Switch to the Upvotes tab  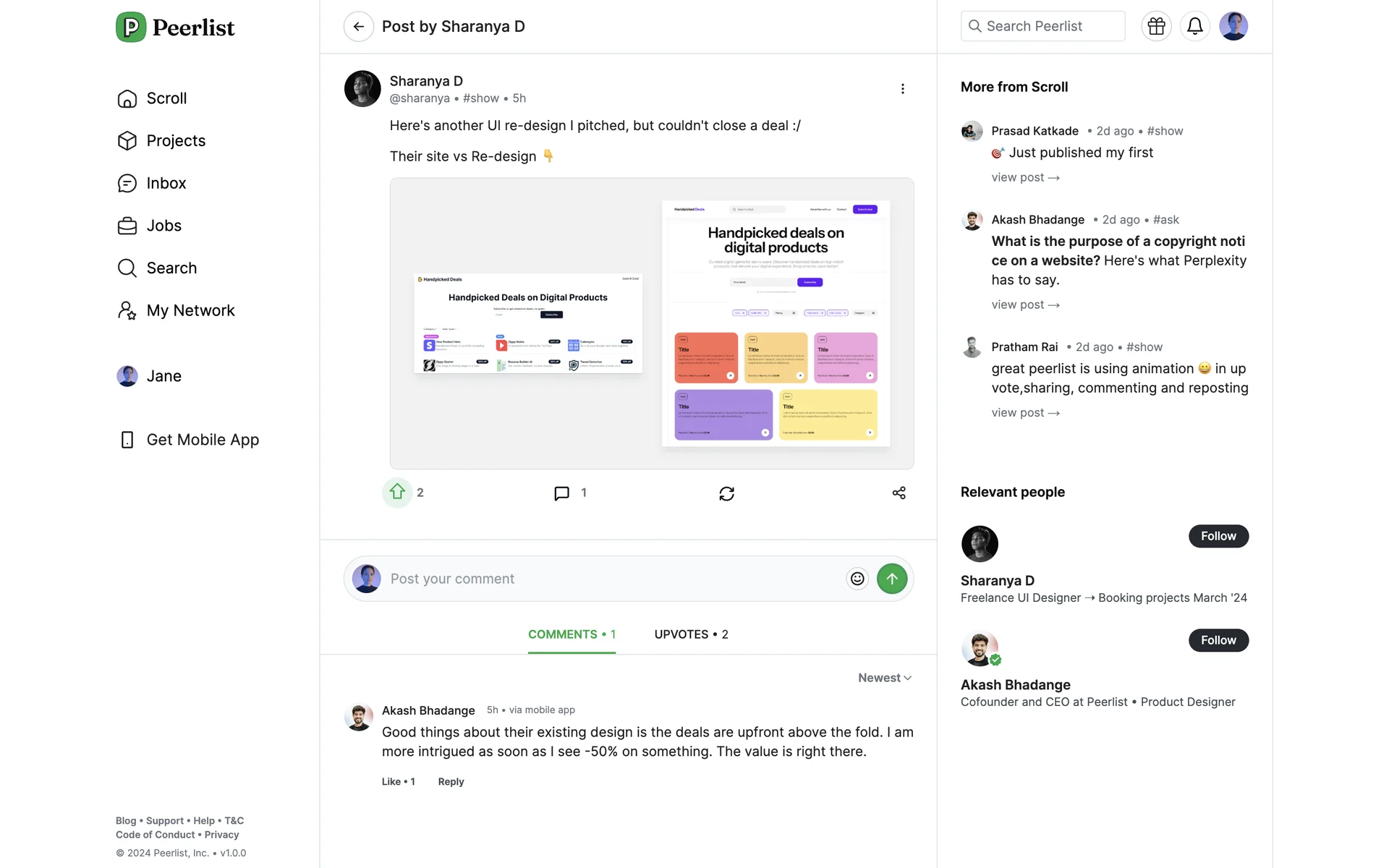click(x=691, y=634)
